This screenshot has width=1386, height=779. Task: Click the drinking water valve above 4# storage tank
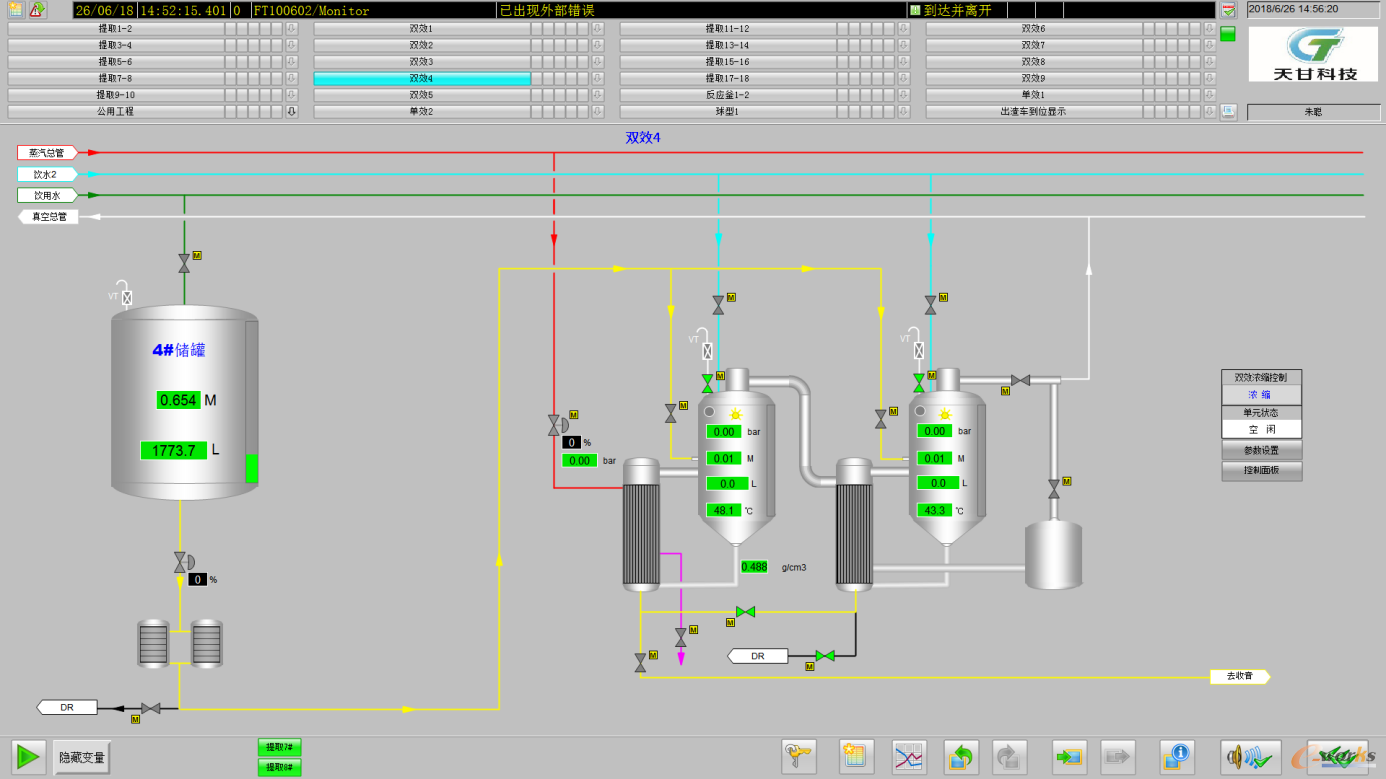[x=184, y=263]
